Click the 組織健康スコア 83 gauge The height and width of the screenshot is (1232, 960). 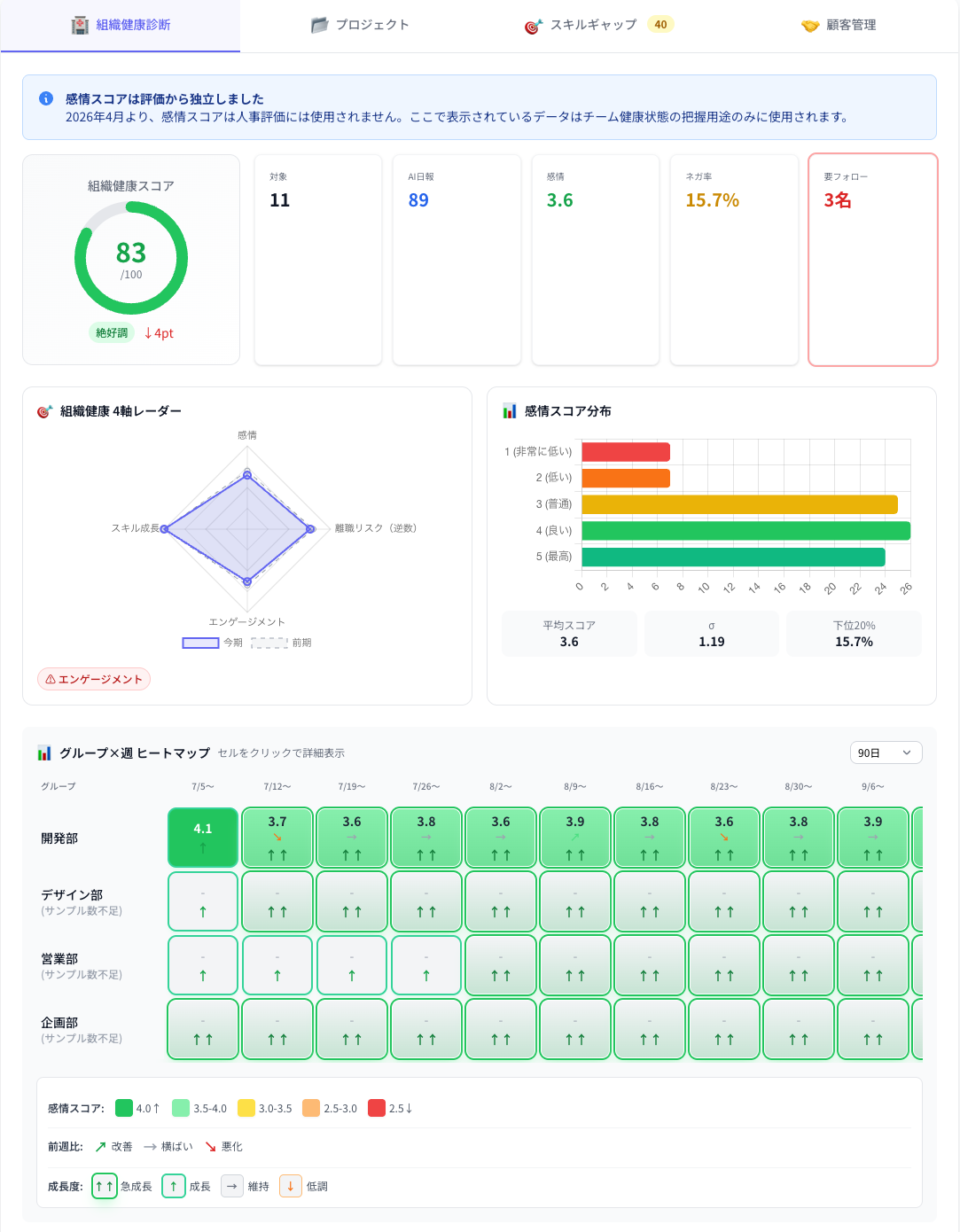click(x=131, y=258)
